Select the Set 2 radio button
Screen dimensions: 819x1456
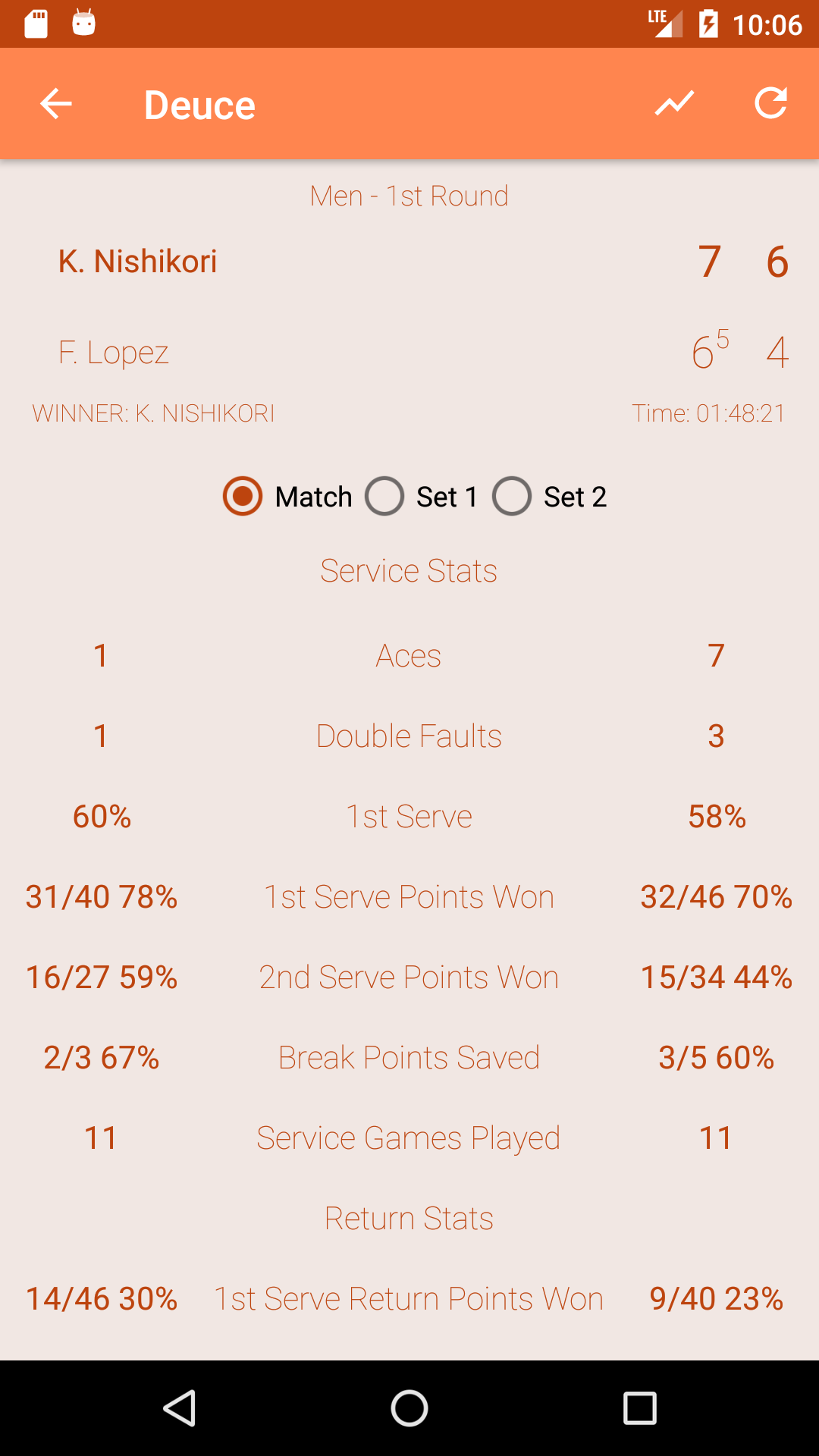click(x=513, y=497)
